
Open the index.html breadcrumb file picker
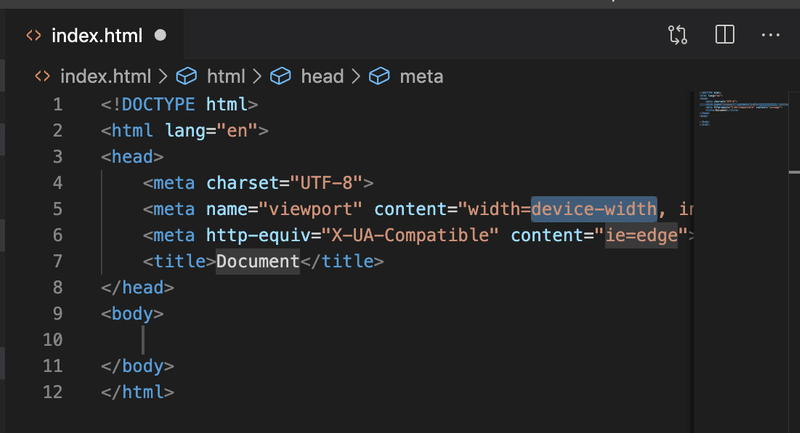tap(105, 76)
